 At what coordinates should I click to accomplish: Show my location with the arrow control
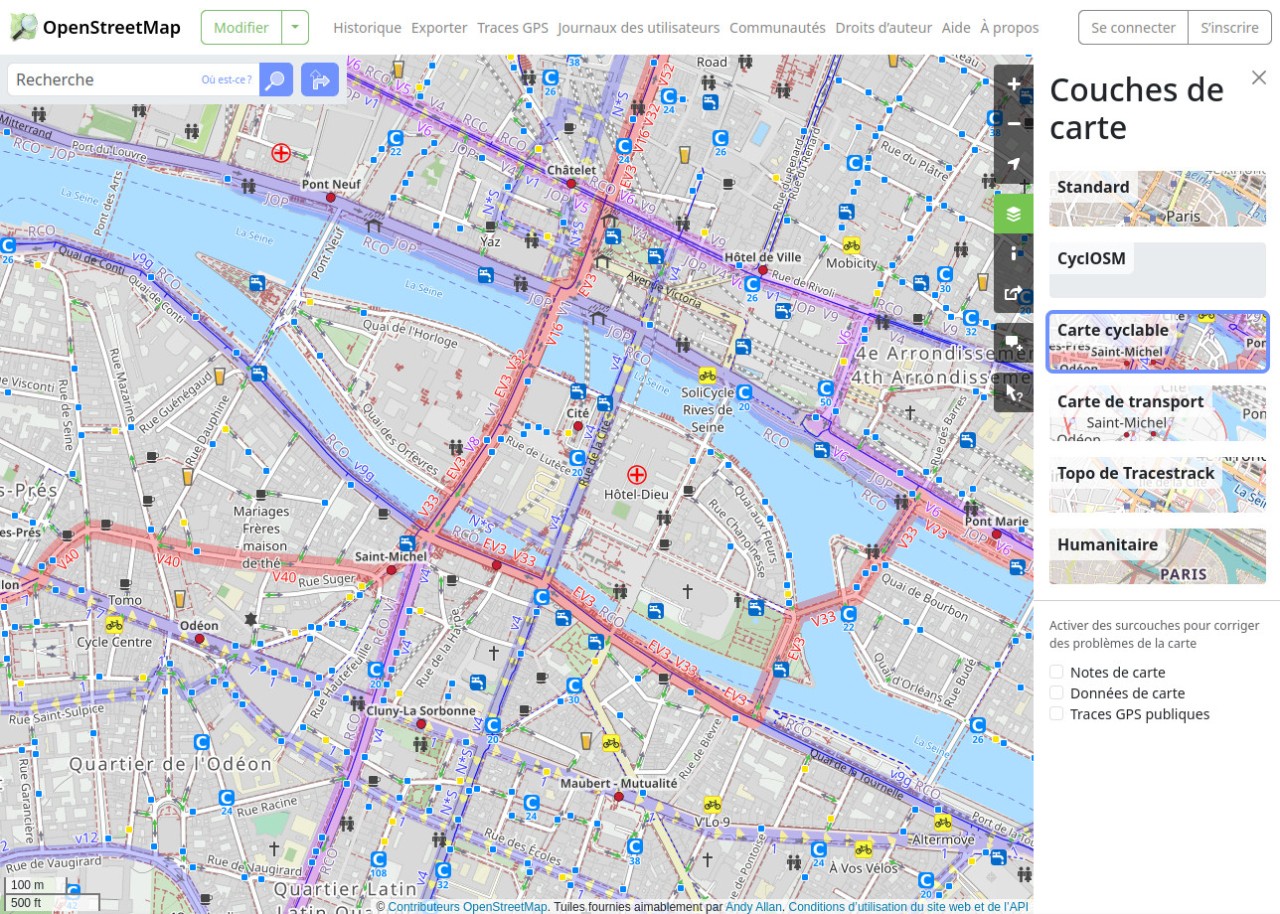coord(1014,164)
